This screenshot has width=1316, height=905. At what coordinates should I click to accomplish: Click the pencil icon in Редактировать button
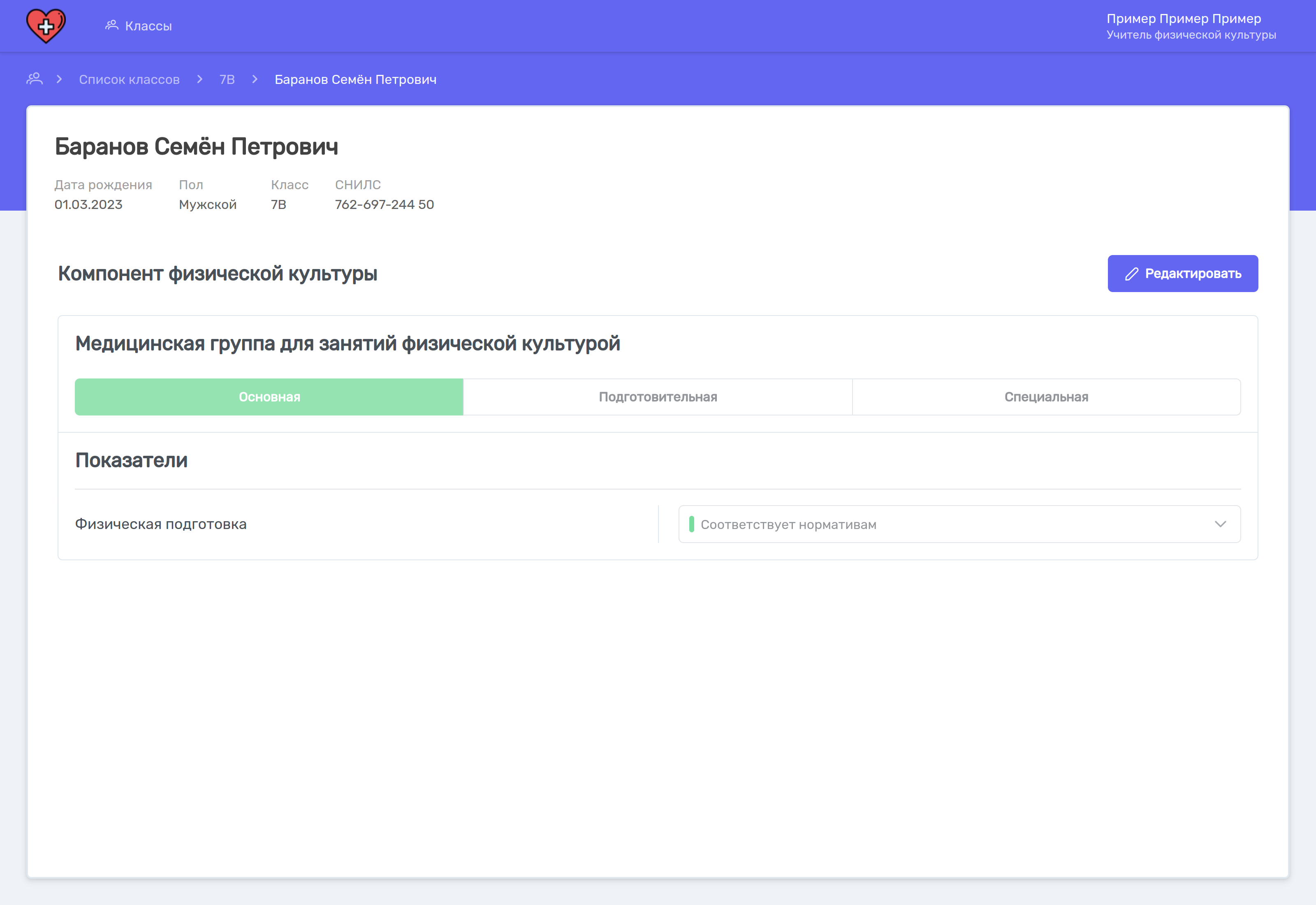pyautogui.click(x=1131, y=274)
